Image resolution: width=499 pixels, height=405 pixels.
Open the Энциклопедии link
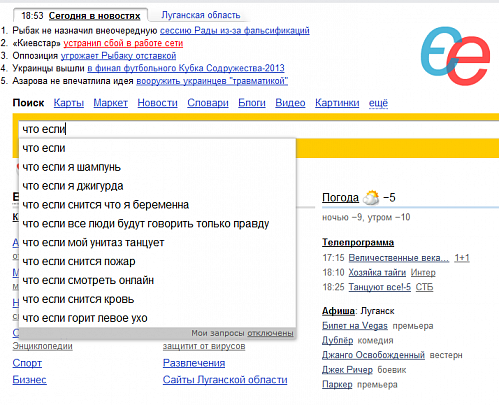pos(42,346)
